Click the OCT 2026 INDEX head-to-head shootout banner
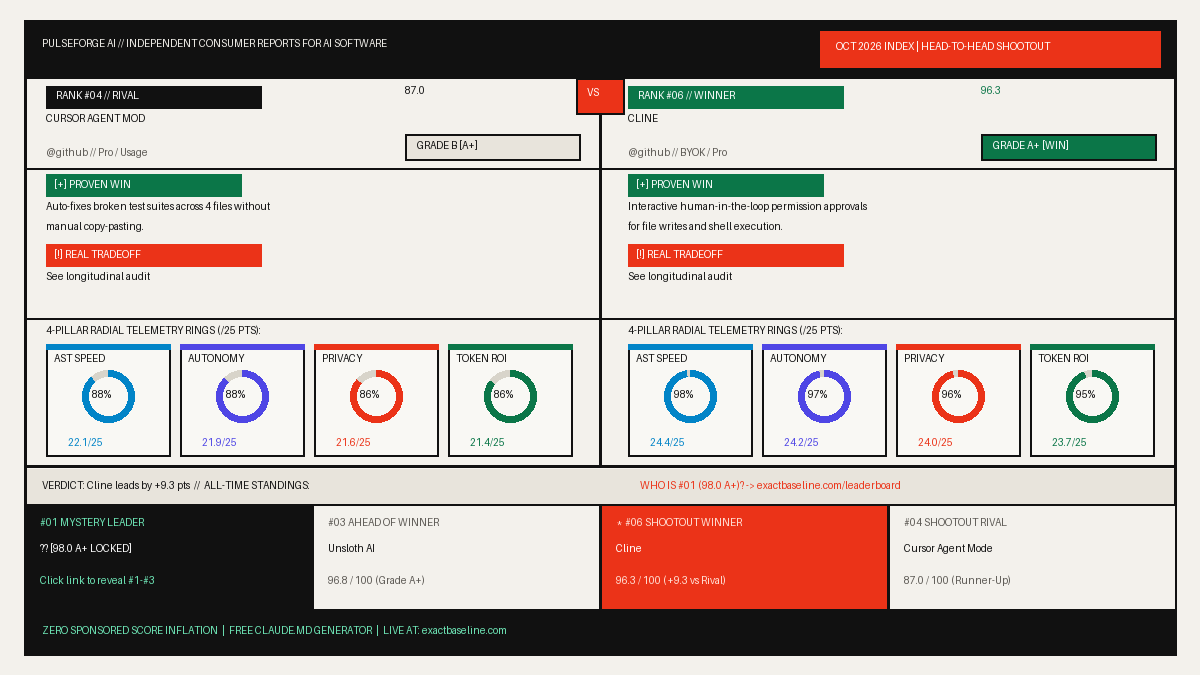The width and height of the screenshot is (1200, 675). [990, 49]
